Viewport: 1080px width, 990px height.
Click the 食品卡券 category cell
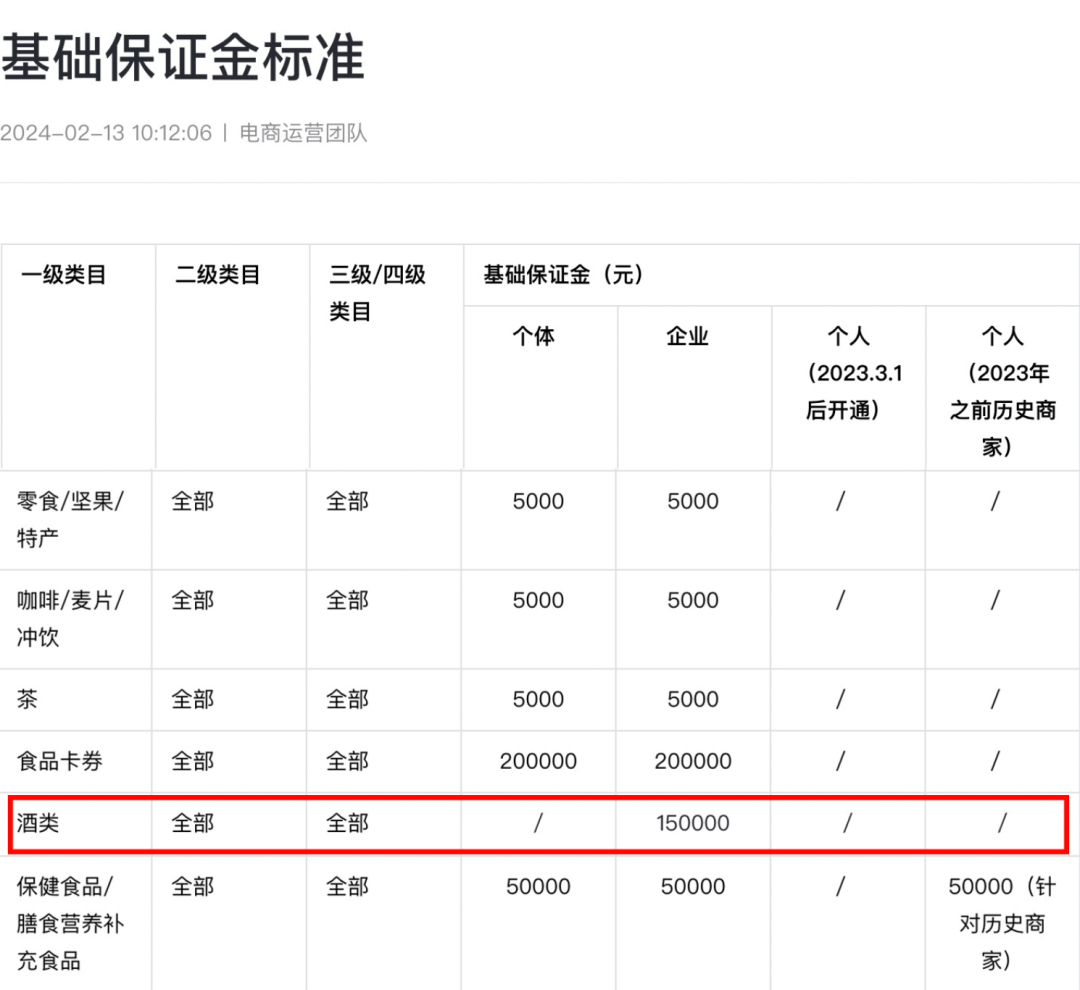[60, 762]
